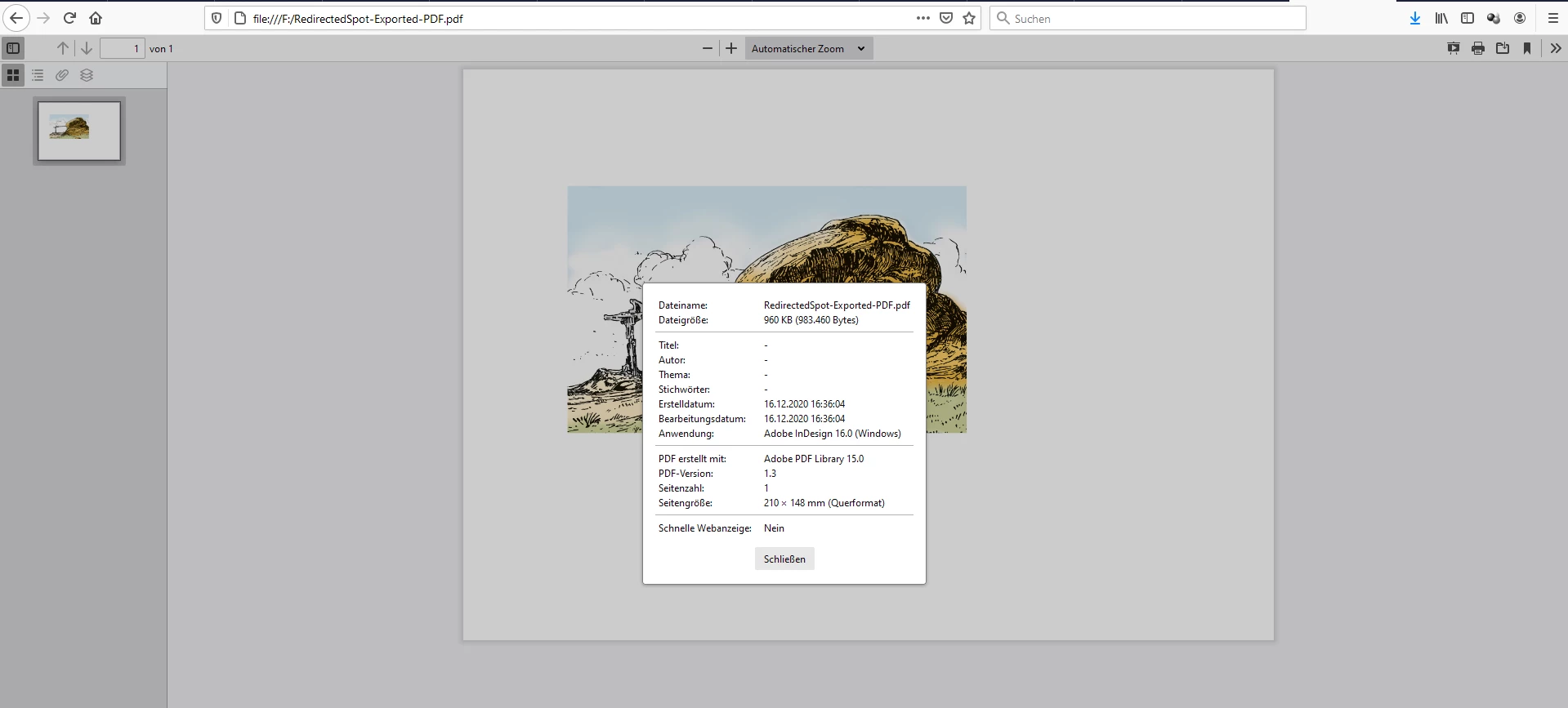Zoom out with the minus button
This screenshot has width=1568, height=708.
coord(708,48)
